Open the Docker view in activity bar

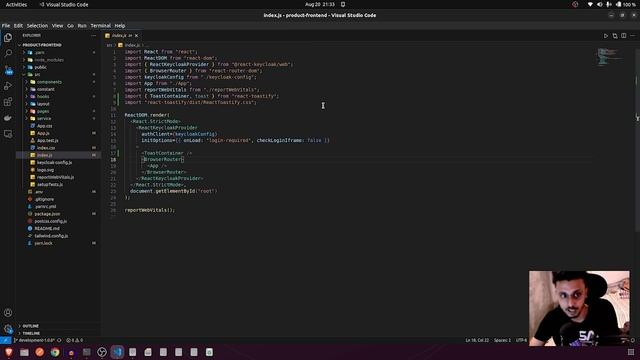pos(8,118)
